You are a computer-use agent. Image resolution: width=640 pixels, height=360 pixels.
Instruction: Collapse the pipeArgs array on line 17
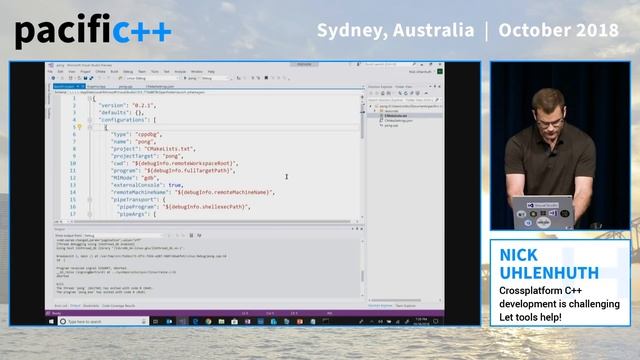(x=89, y=214)
